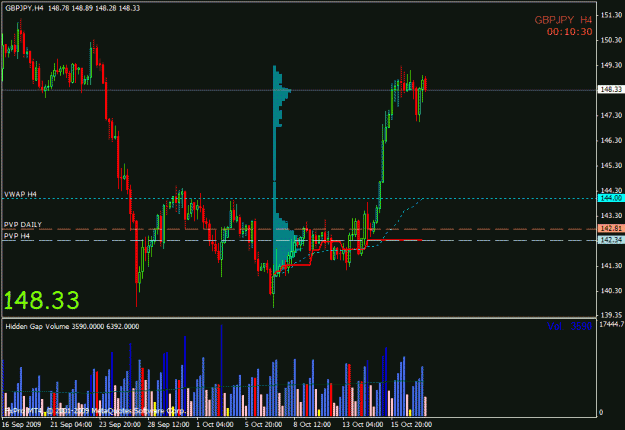The height and width of the screenshot is (430, 625).
Task: Click the 17444.7 volume scale value
Action: click(x=612, y=324)
